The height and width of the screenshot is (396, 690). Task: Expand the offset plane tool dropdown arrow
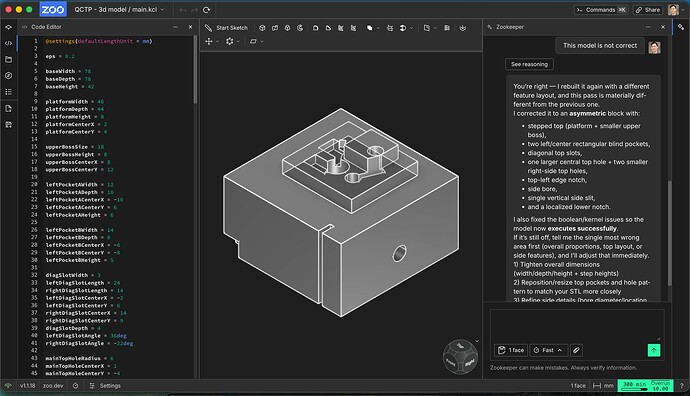click(435, 28)
